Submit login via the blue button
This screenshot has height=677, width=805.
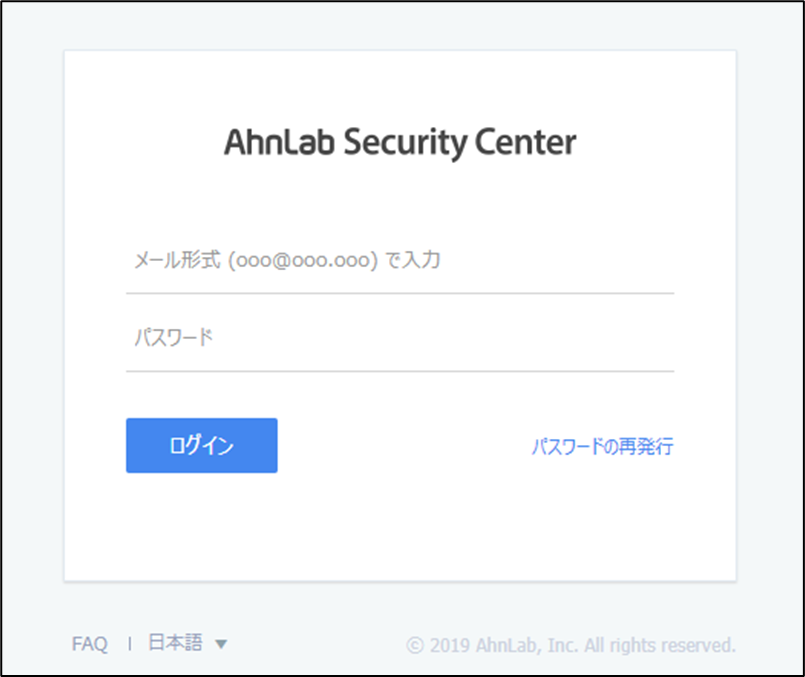200,445
